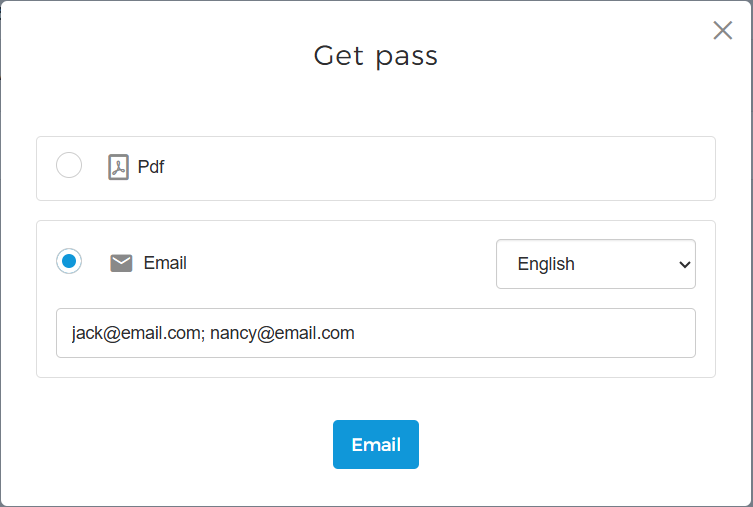Click the Pdf option label text
Image resolution: width=753 pixels, height=507 pixels.
coord(151,167)
